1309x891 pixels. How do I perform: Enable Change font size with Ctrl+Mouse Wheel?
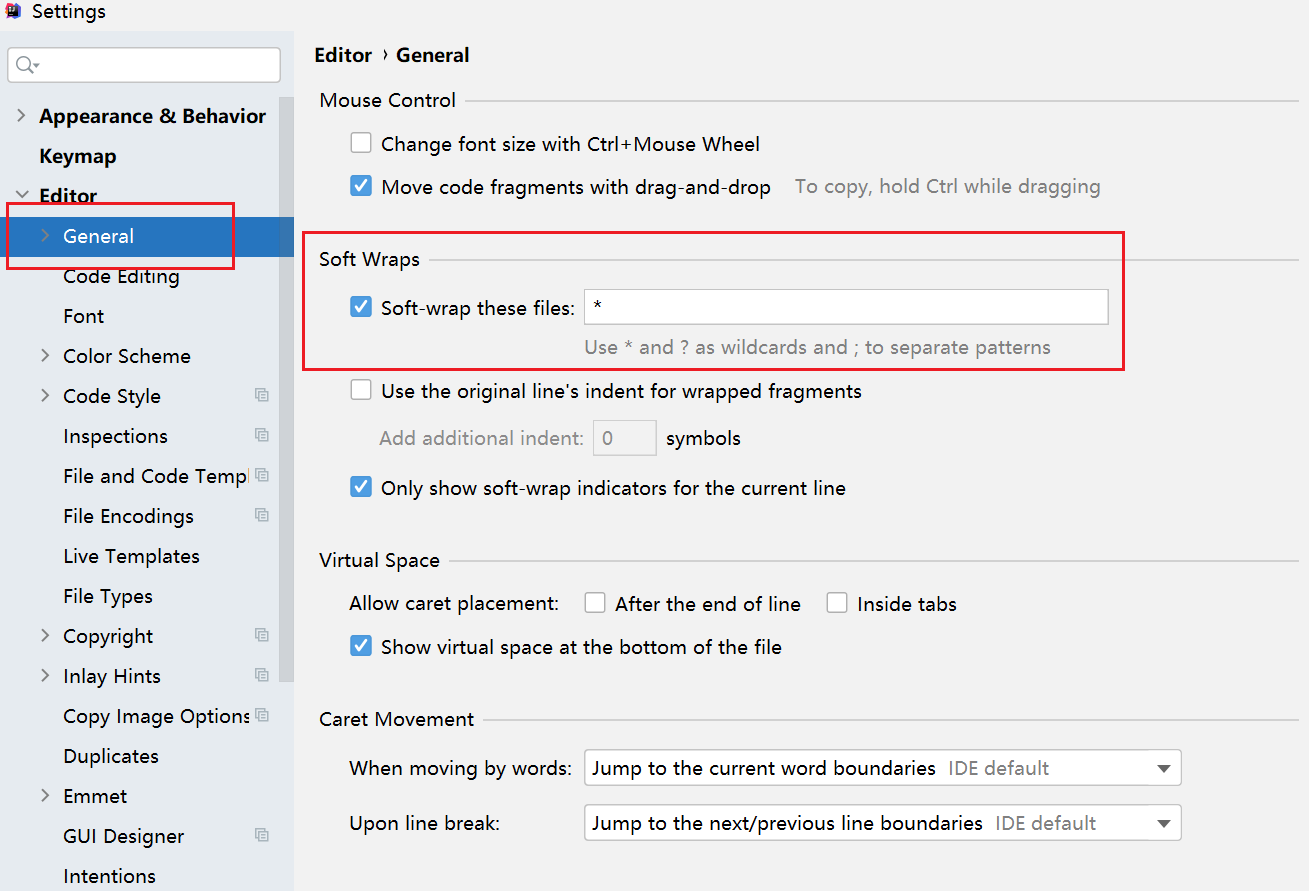click(361, 144)
